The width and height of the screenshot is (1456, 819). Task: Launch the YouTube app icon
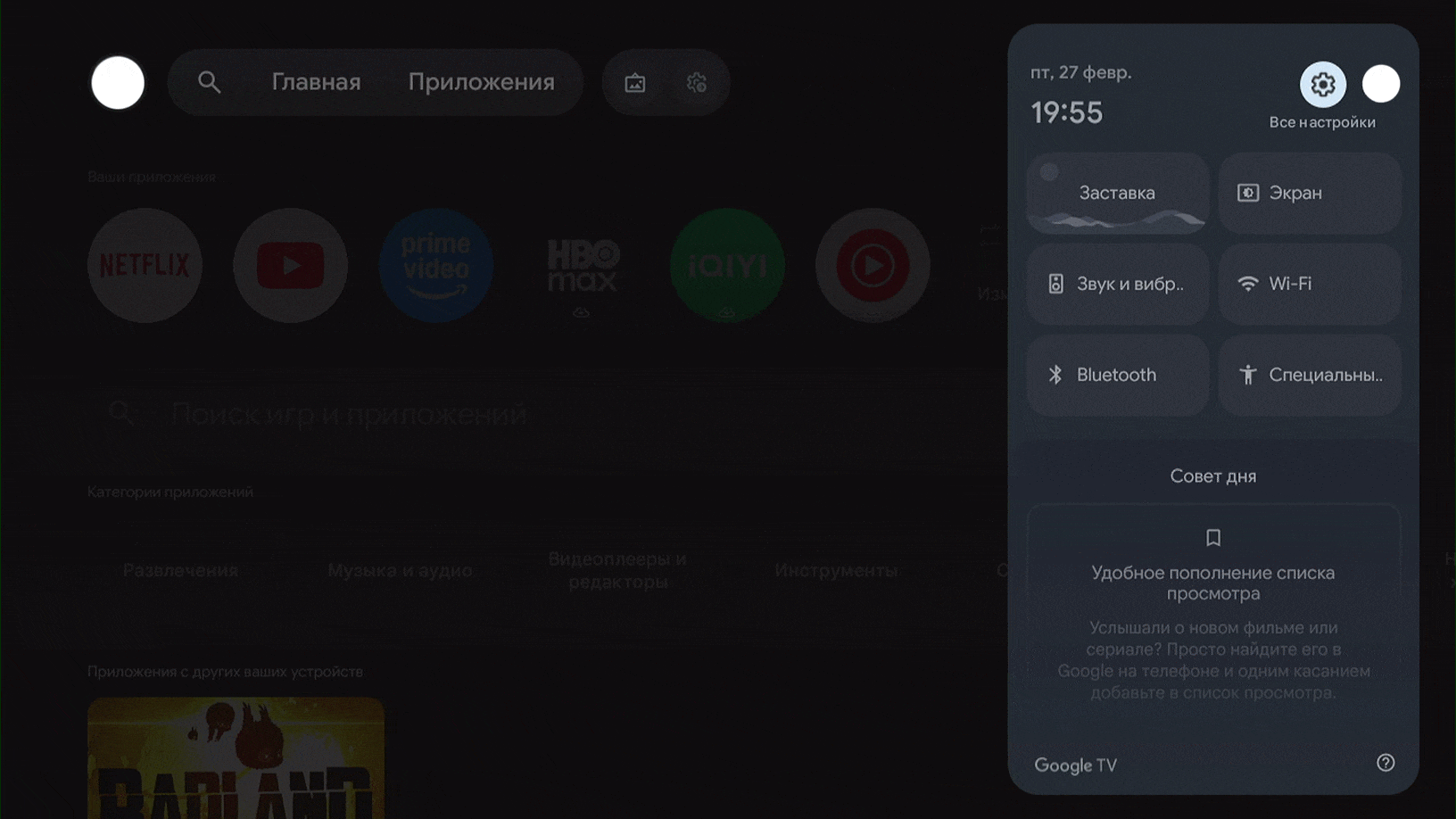(290, 265)
